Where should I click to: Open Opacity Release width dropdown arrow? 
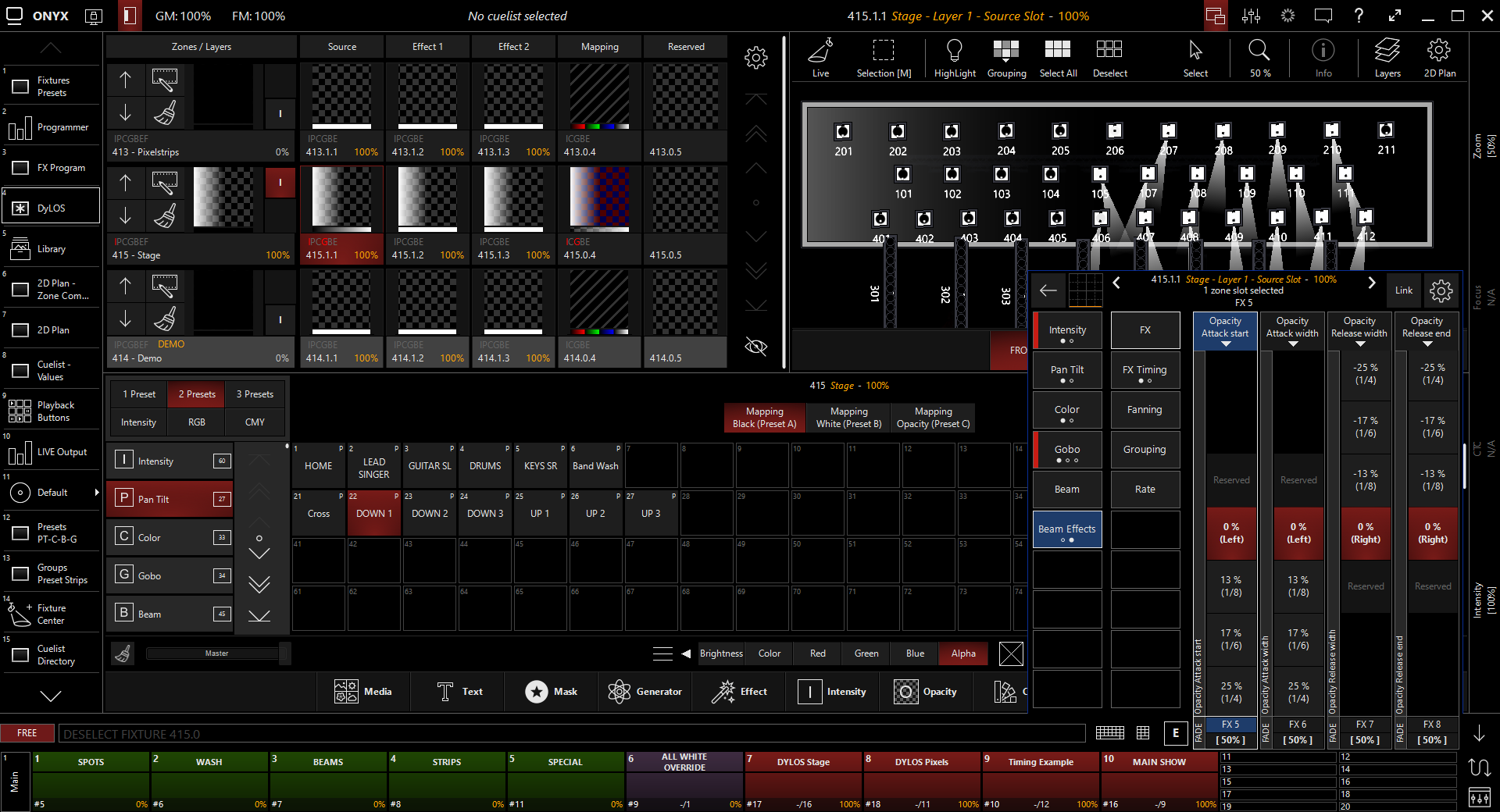point(1359,344)
